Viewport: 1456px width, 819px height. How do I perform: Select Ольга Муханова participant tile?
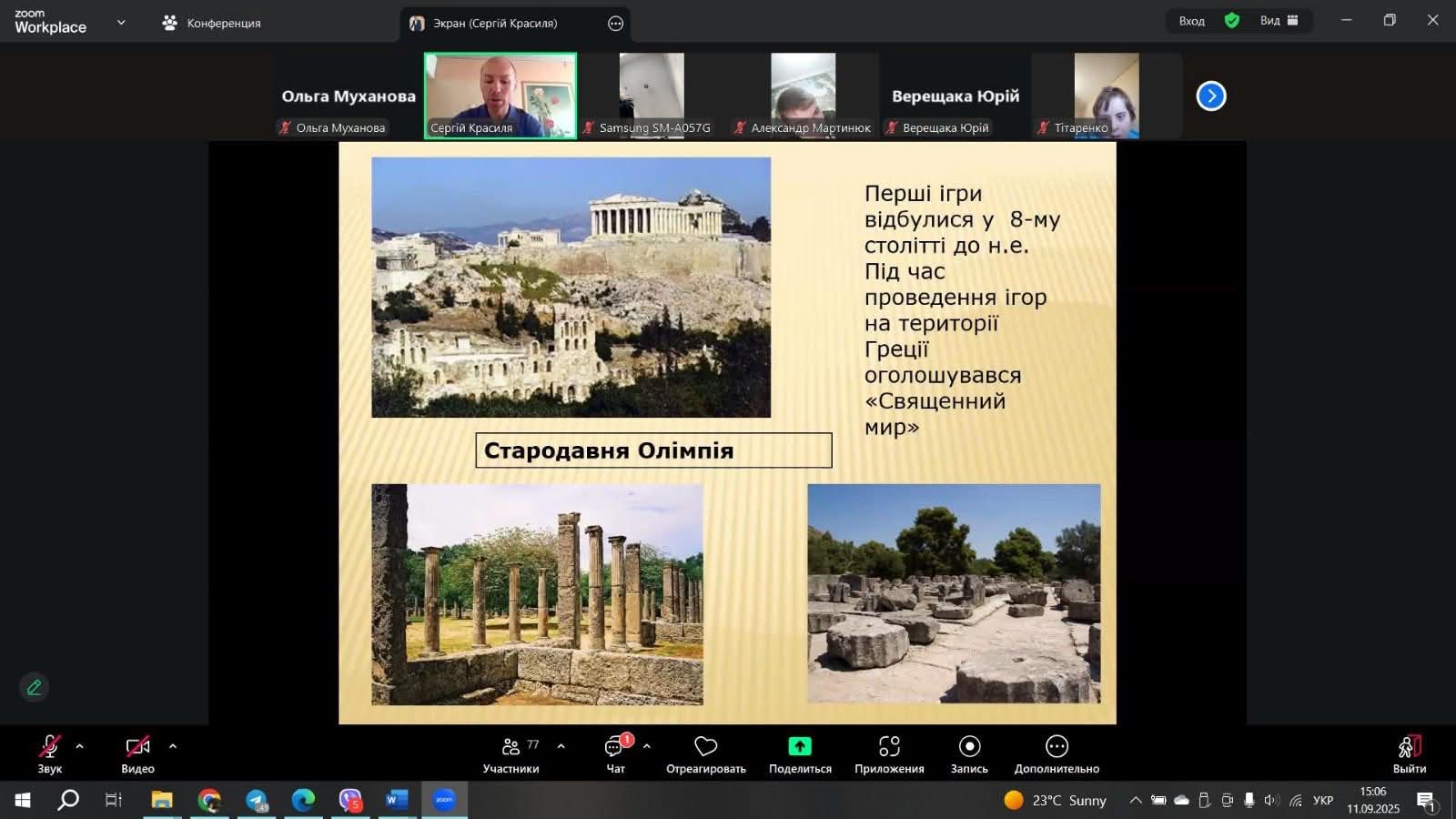point(349,96)
